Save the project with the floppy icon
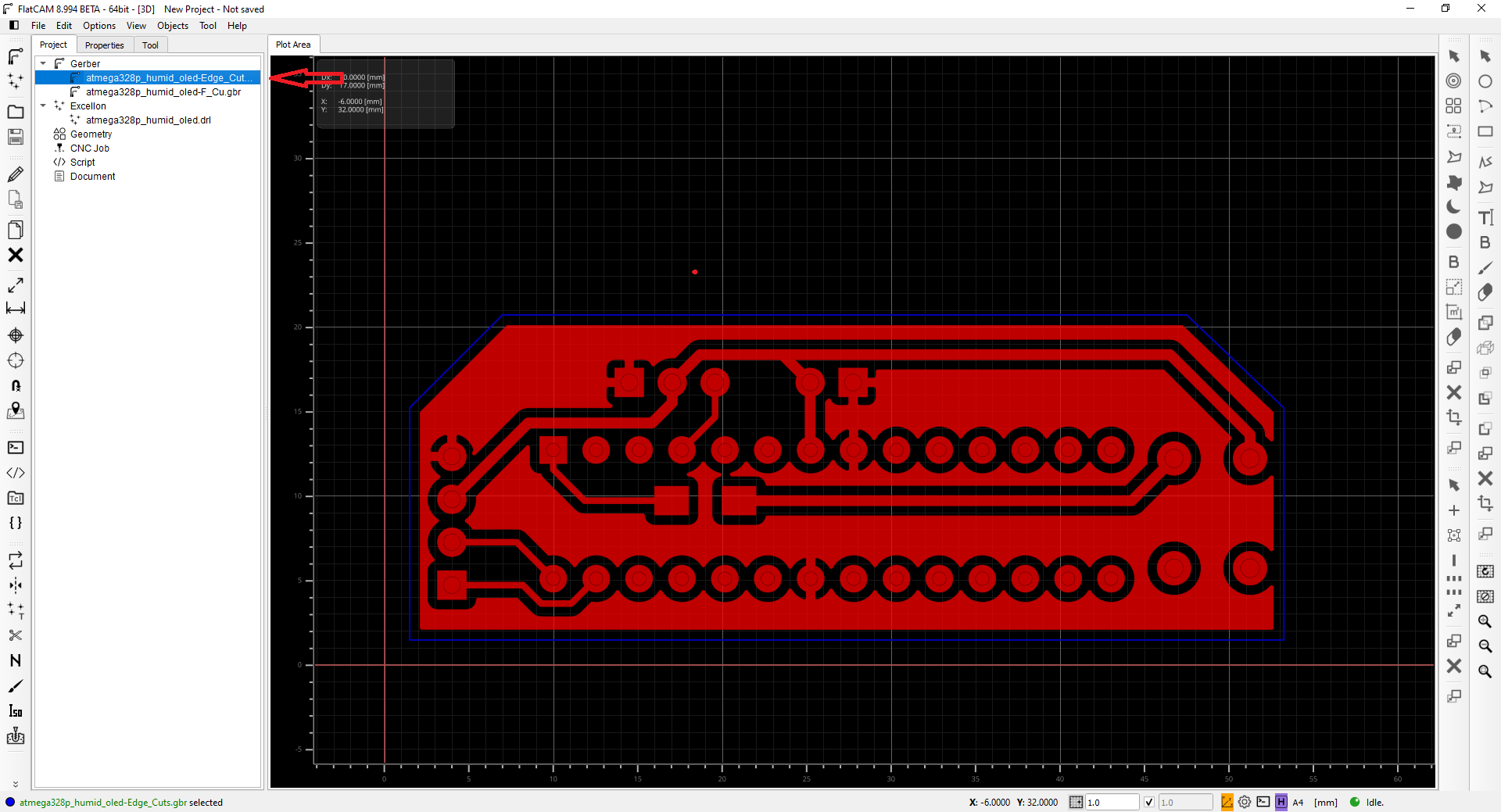This screenshot has width=1501, height=812. click(15, 137)
